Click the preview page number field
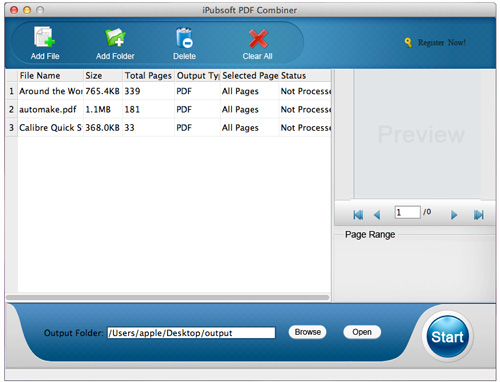The height and width of the screenshot is (382, 500). pyautogui.click(x=407, y=212)
